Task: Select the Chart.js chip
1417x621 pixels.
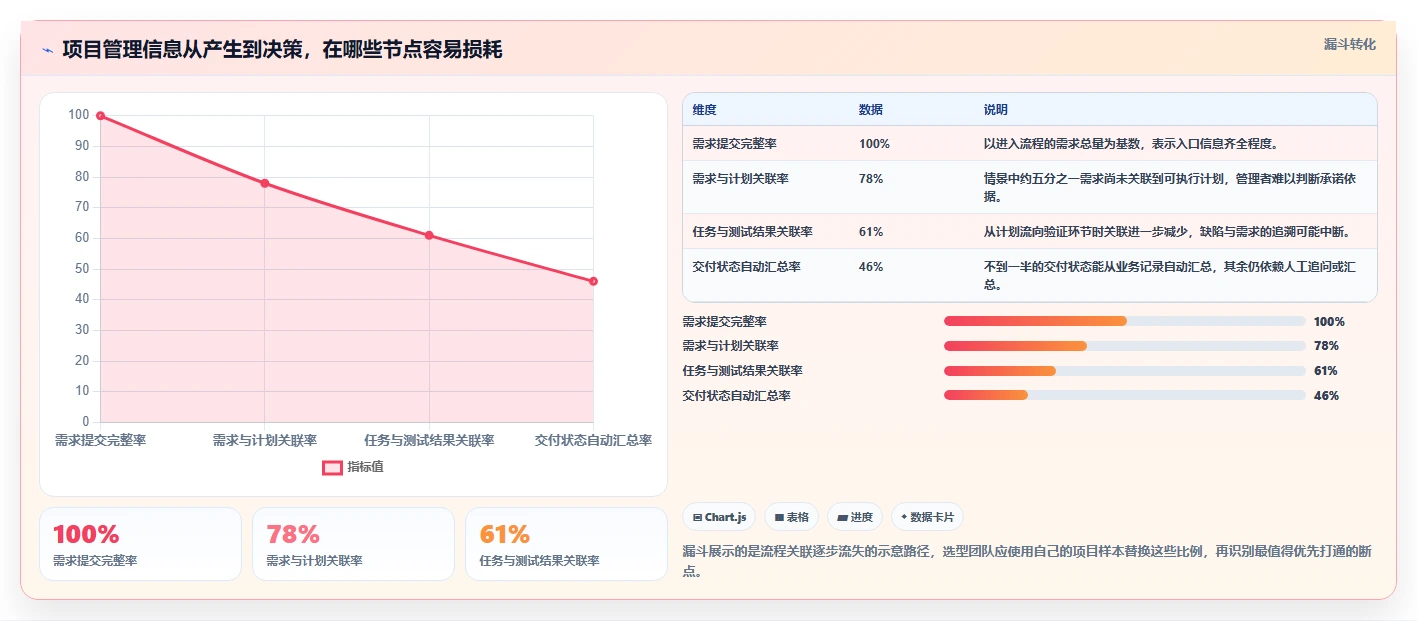Action: coord(719,517)
